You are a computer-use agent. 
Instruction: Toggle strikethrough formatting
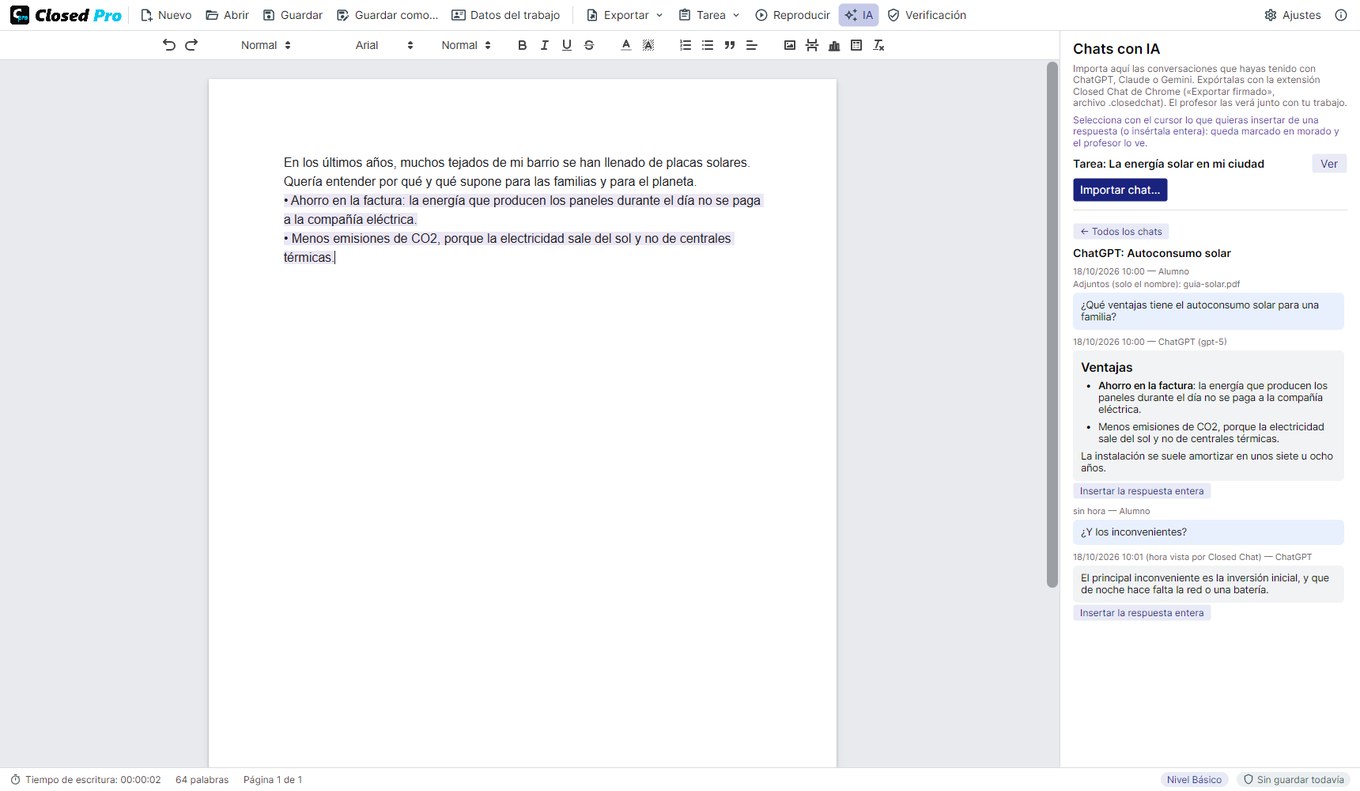tap(589, 45)
